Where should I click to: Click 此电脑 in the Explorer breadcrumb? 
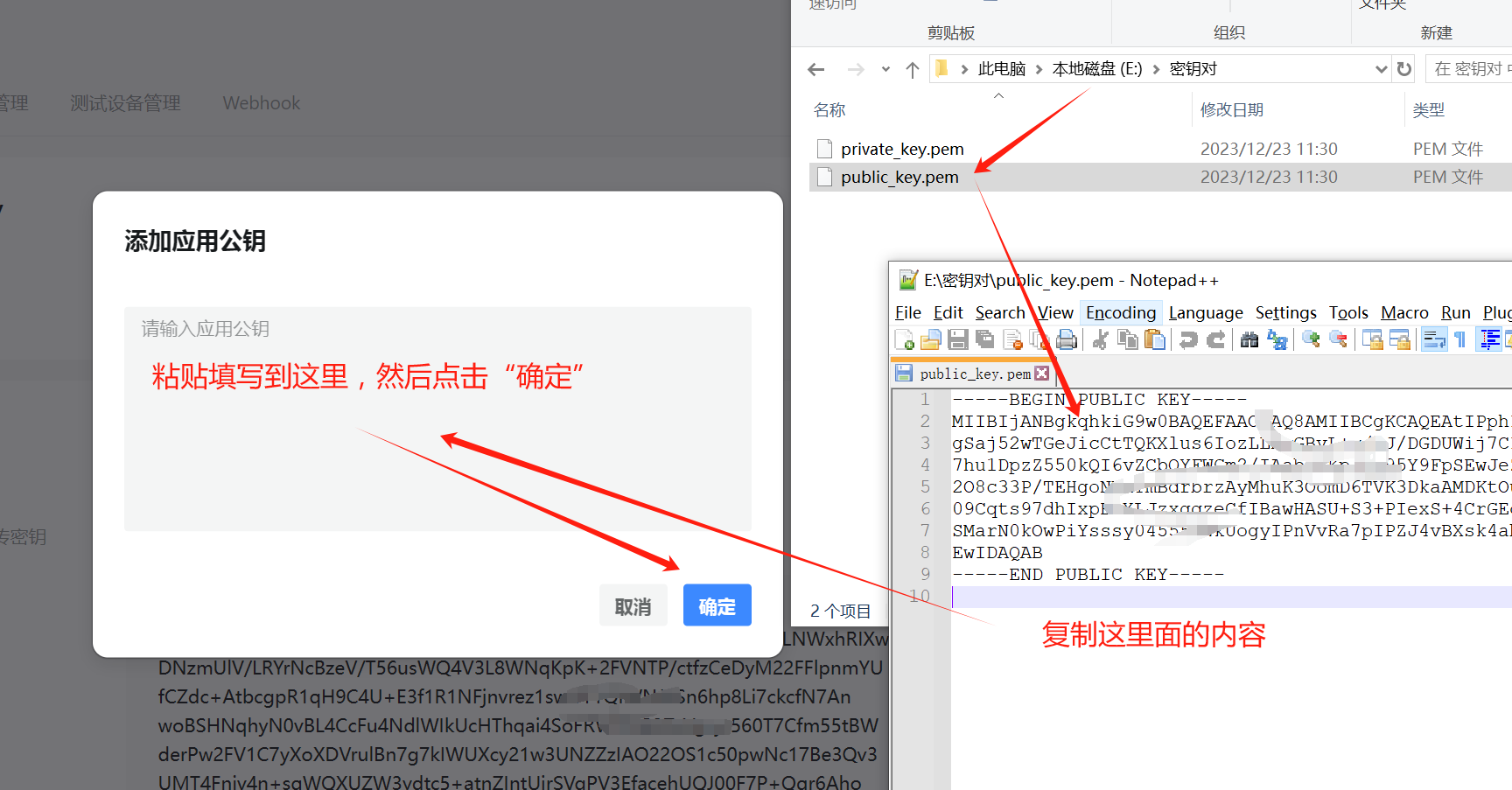[1002, 69]
